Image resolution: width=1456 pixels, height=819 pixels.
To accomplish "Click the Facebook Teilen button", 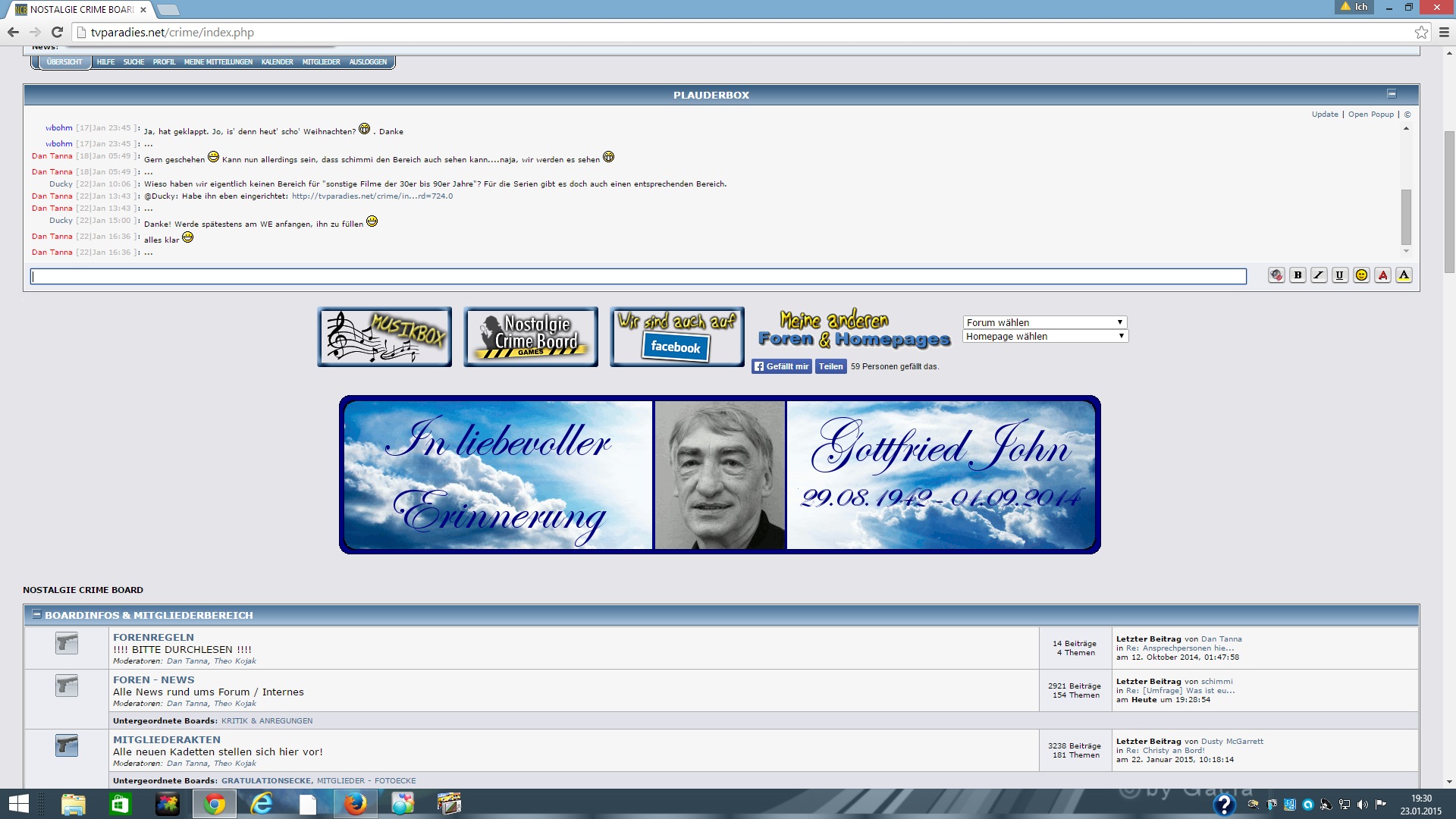I will 830,366.
